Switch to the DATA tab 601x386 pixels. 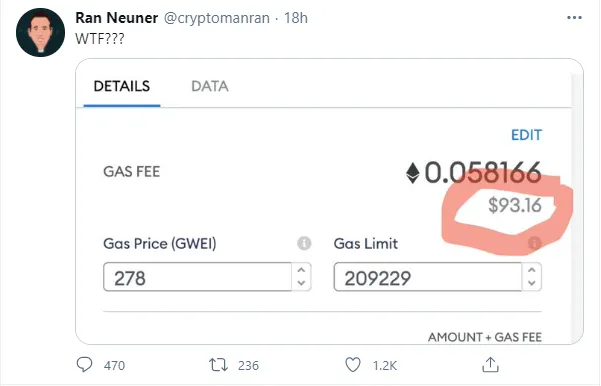(x=210, y=86)
